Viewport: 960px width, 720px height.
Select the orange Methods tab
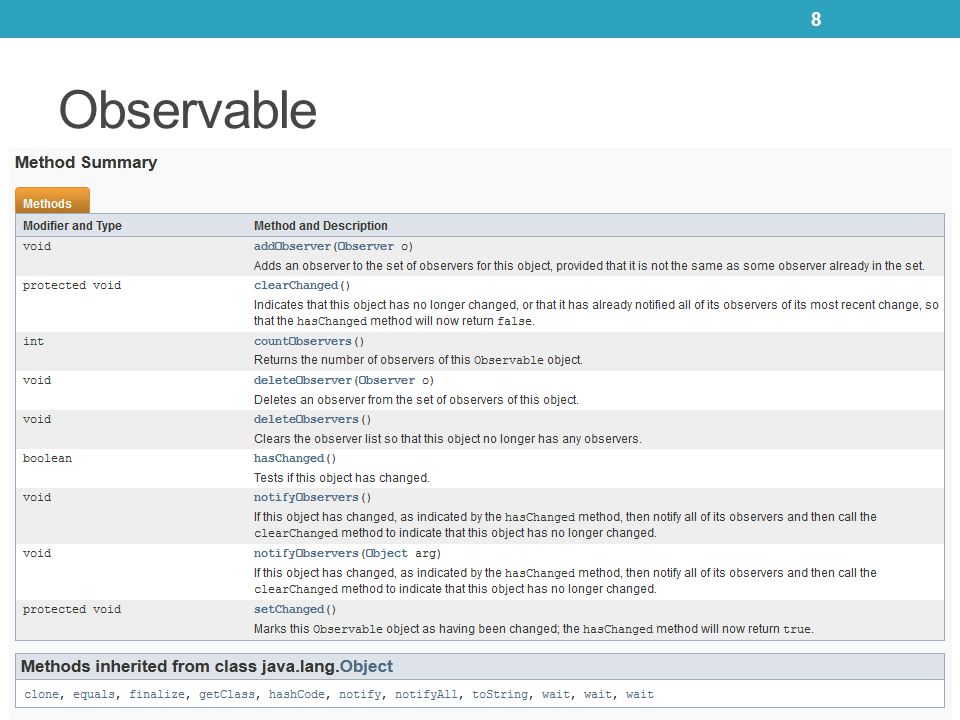pyautogui.click(x=53, y=201)
